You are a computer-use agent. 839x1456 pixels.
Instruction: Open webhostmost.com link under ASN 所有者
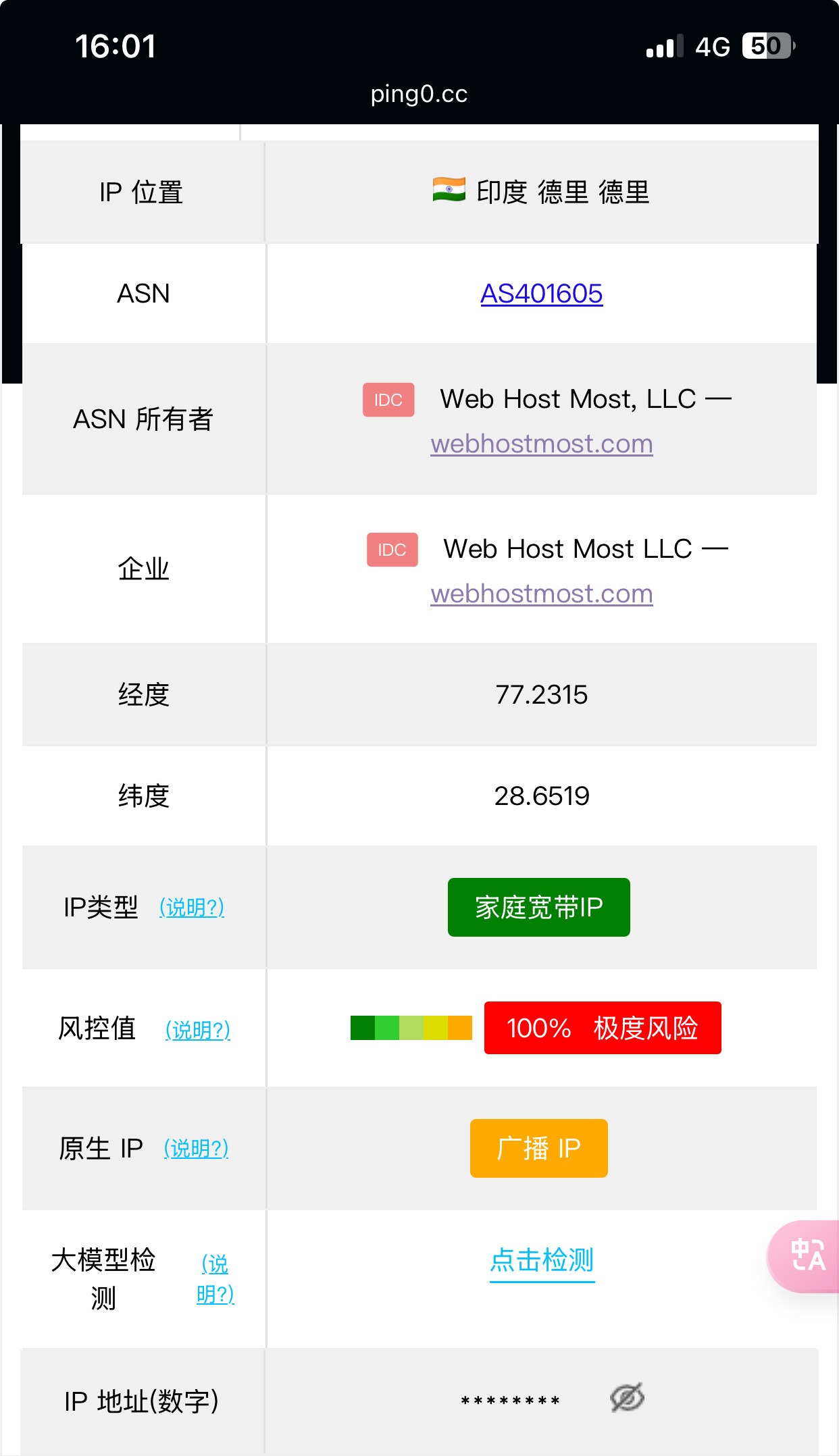[541, 444]
